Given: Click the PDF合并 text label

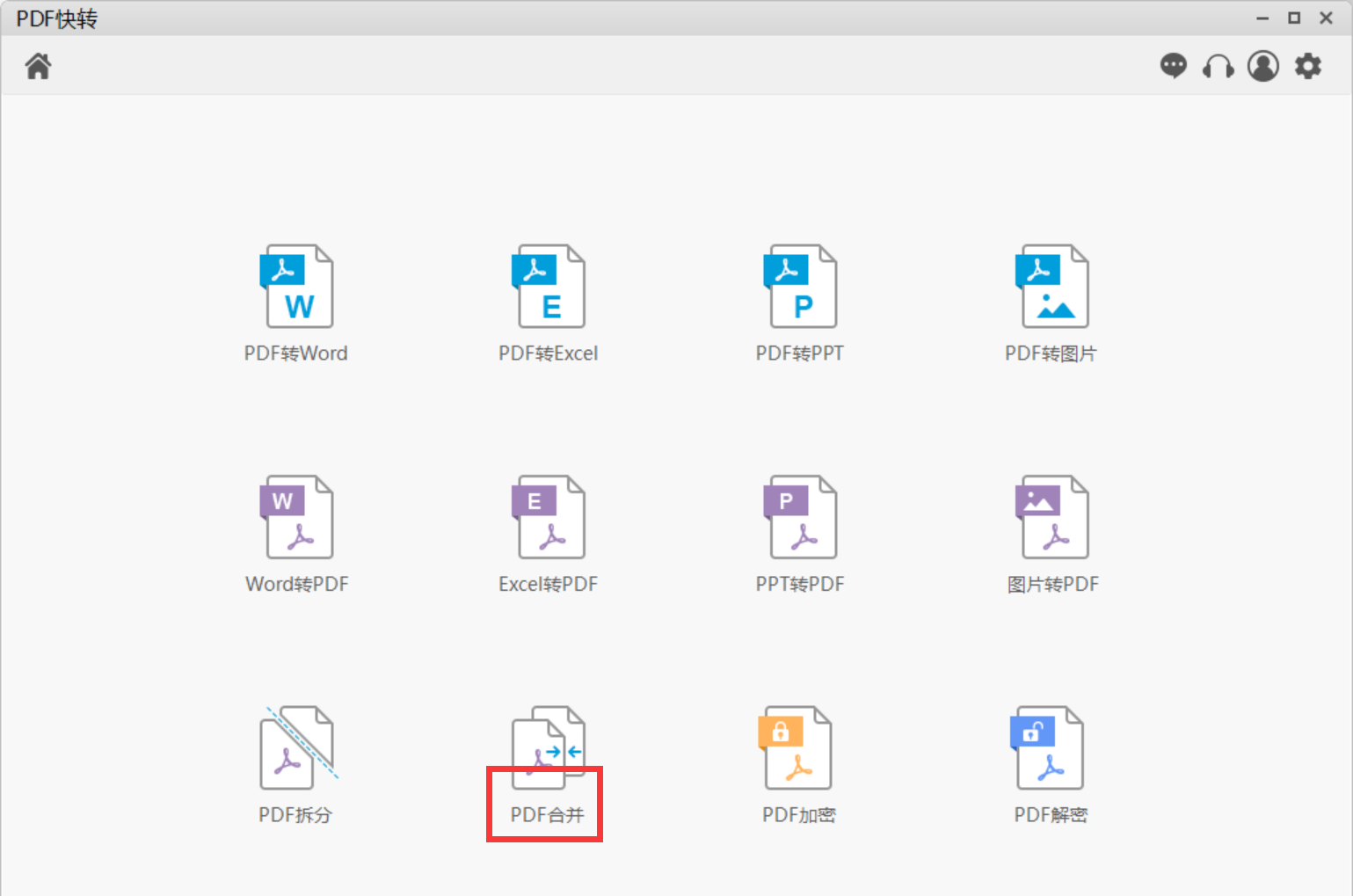Looking at the screenshot, I should pyautogui.click(x=547, y=815).
